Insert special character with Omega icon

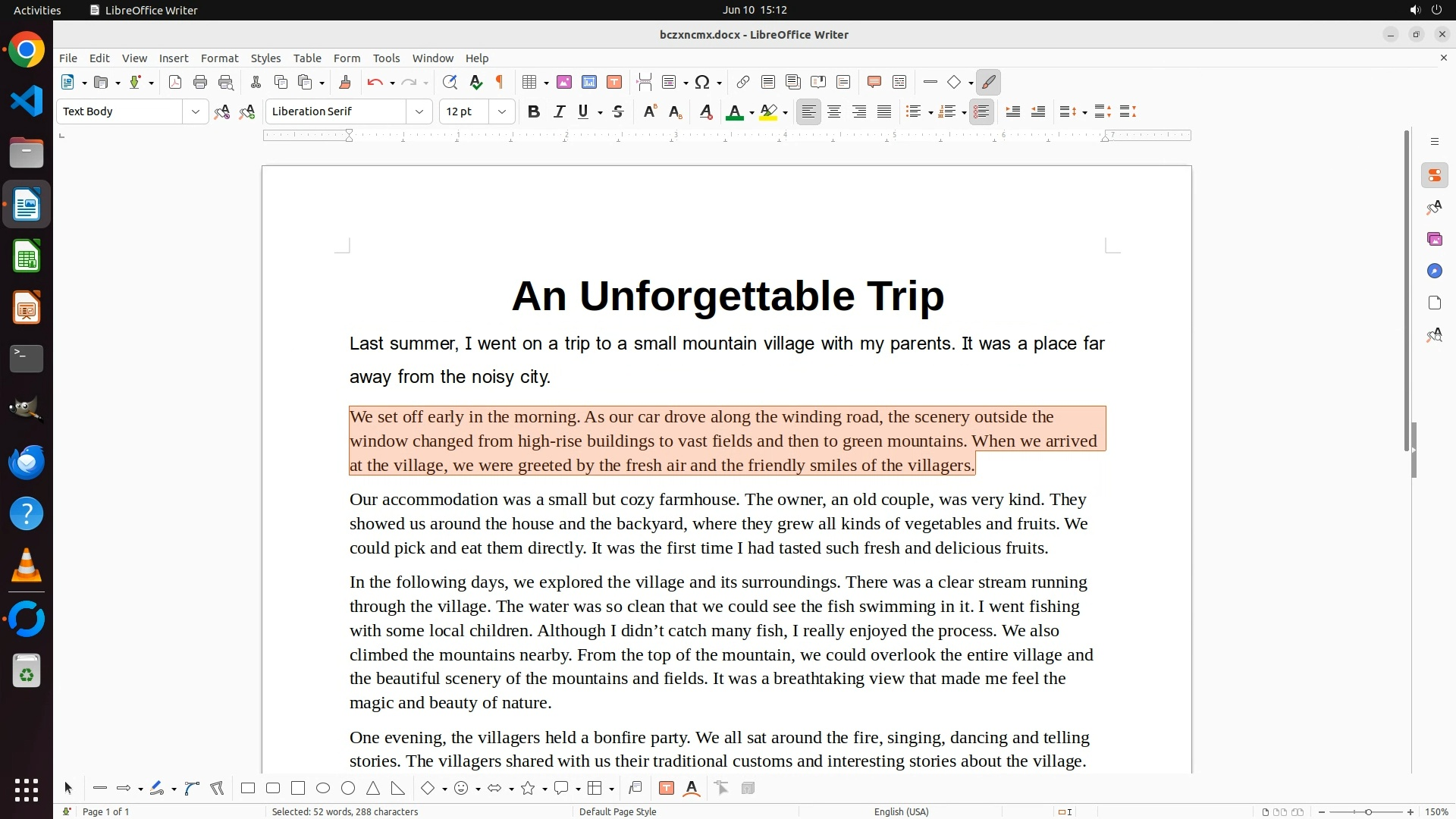(702, 83)
